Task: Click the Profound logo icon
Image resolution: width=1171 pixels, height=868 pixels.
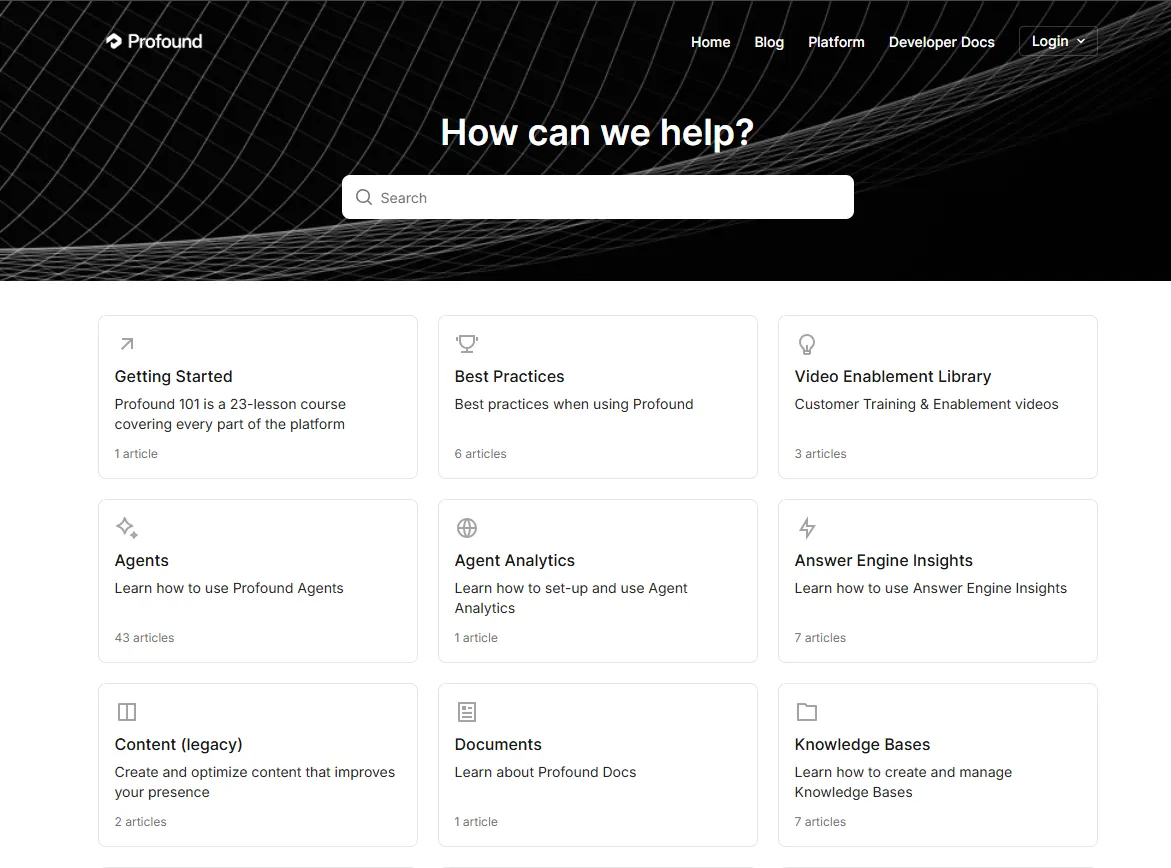Action: (x=114, y=41)
